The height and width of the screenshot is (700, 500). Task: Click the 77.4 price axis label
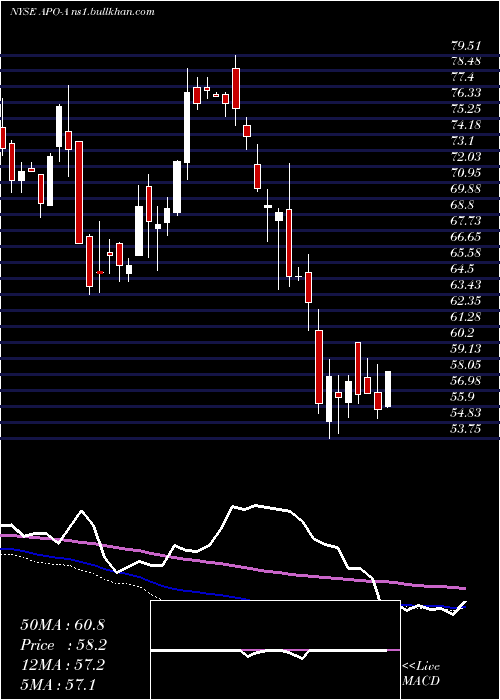[x=462, y=78]
